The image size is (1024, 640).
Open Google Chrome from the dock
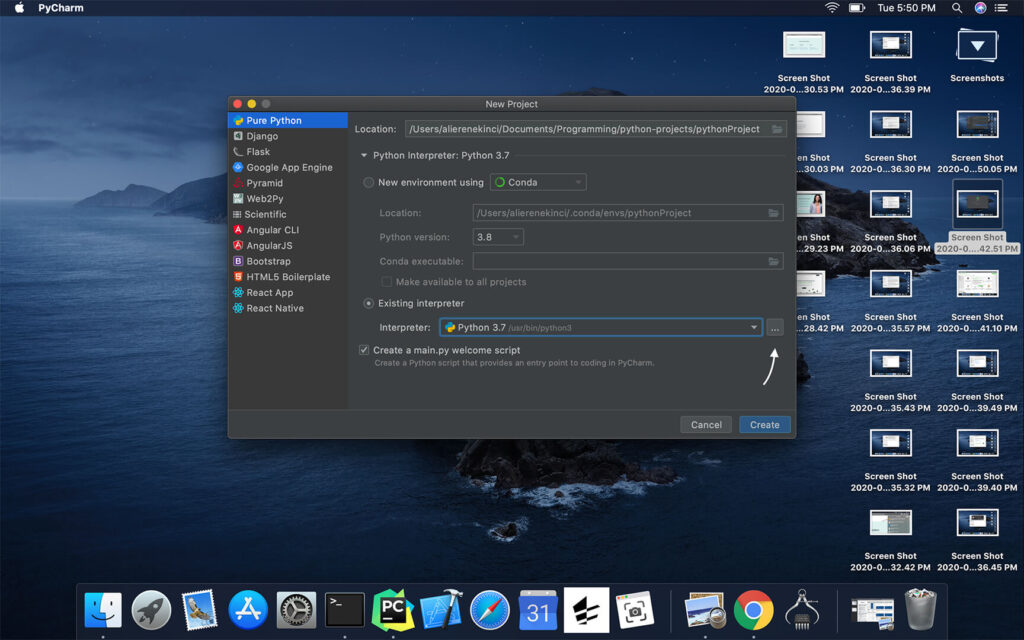tap(754, 611)
